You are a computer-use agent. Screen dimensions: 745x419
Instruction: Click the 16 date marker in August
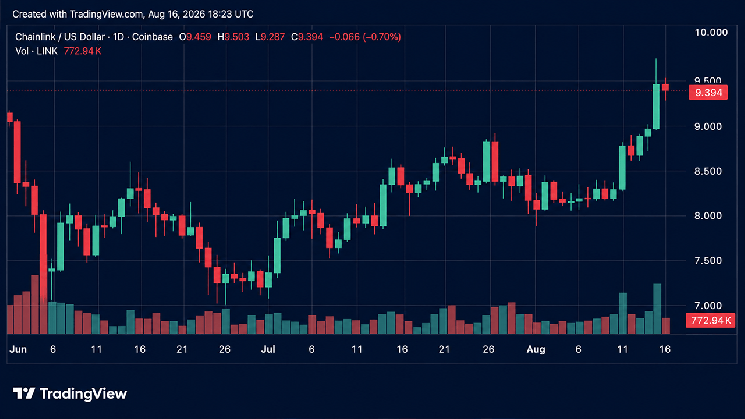[x=665, y=349]
